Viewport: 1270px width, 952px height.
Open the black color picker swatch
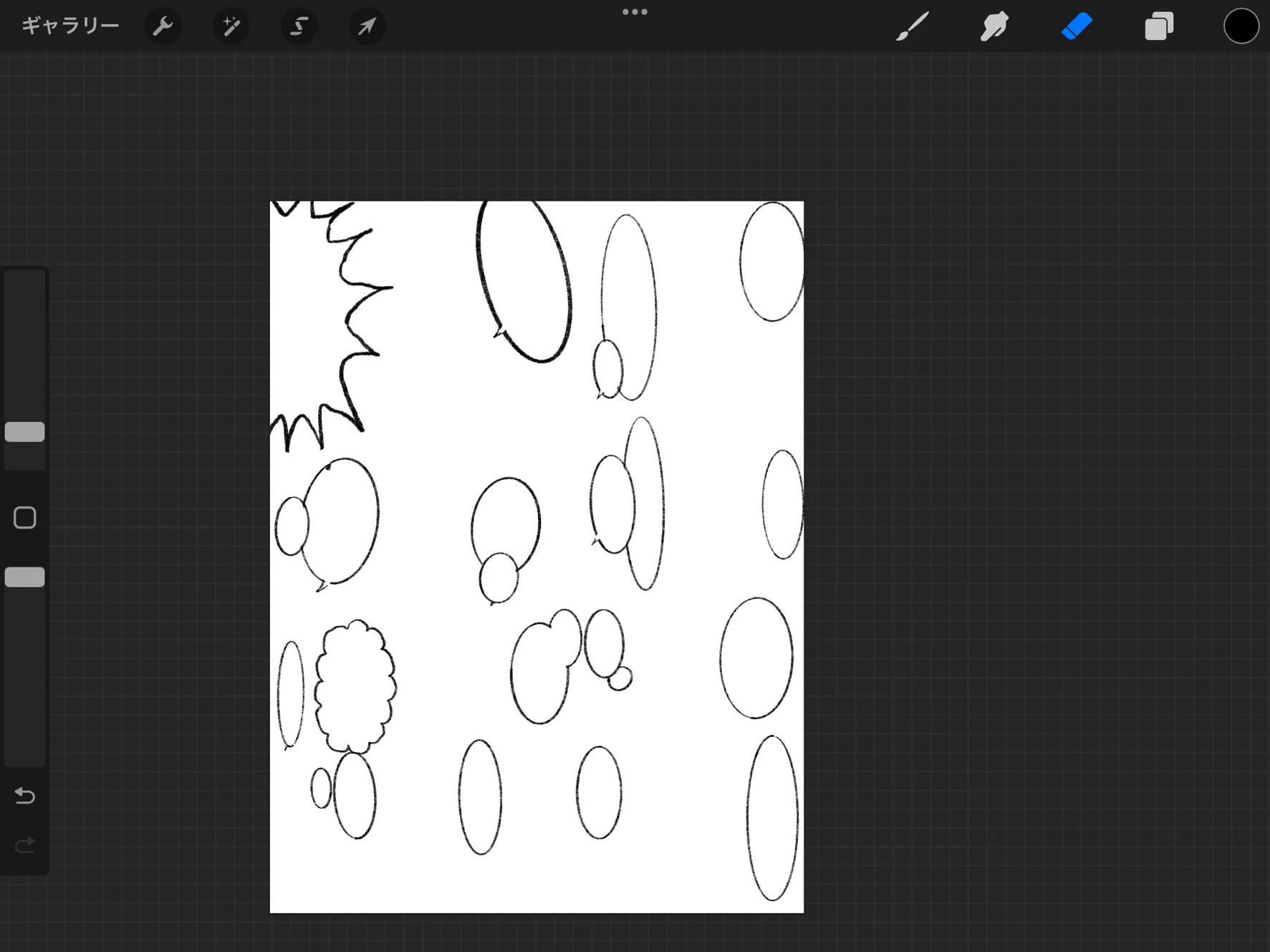click(x=1241, y=27)
